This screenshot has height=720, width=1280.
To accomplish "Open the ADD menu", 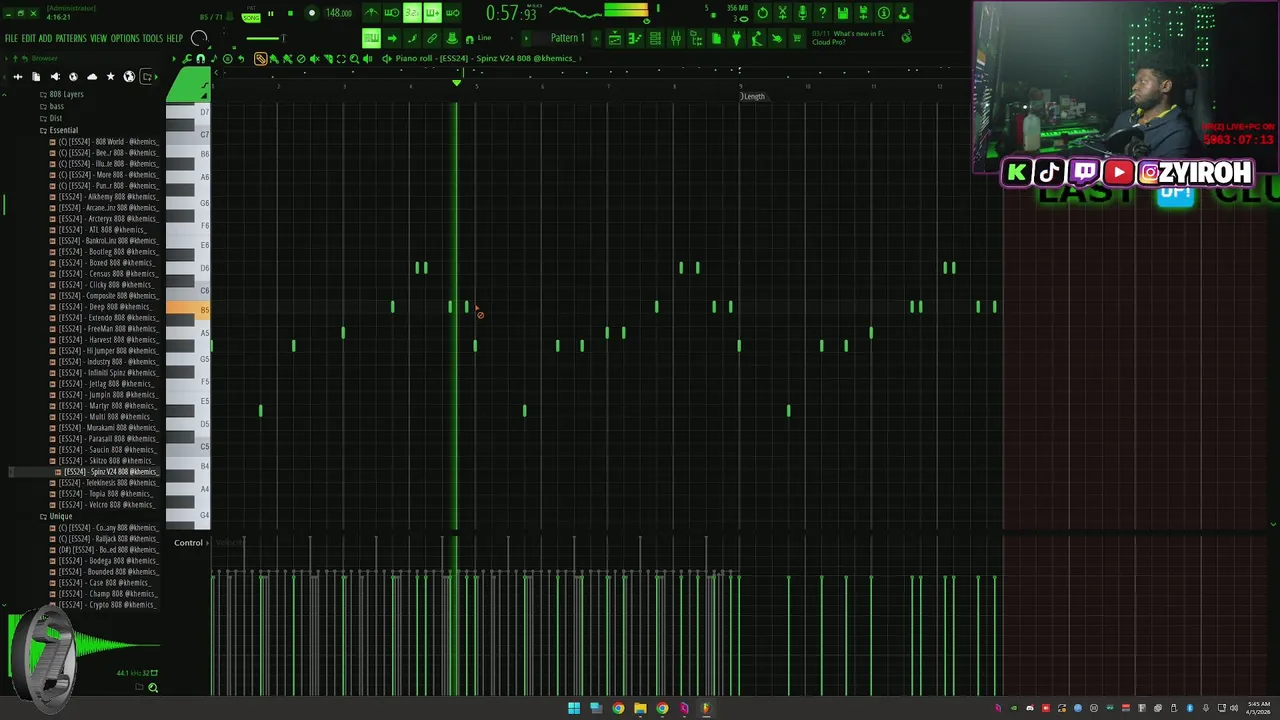I will (x=45, y=38).
